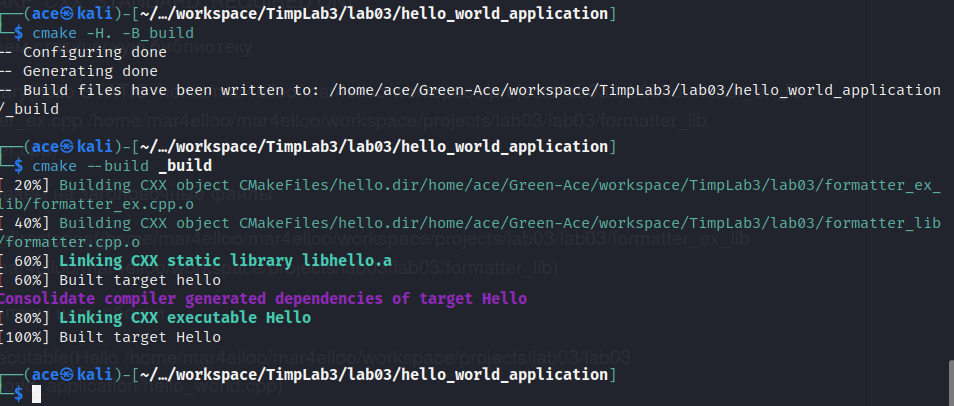Click the terminal cursor block at the last prompt
This screenshot has height=406, width=954.
pyautogui.click(x=37, y=394)
